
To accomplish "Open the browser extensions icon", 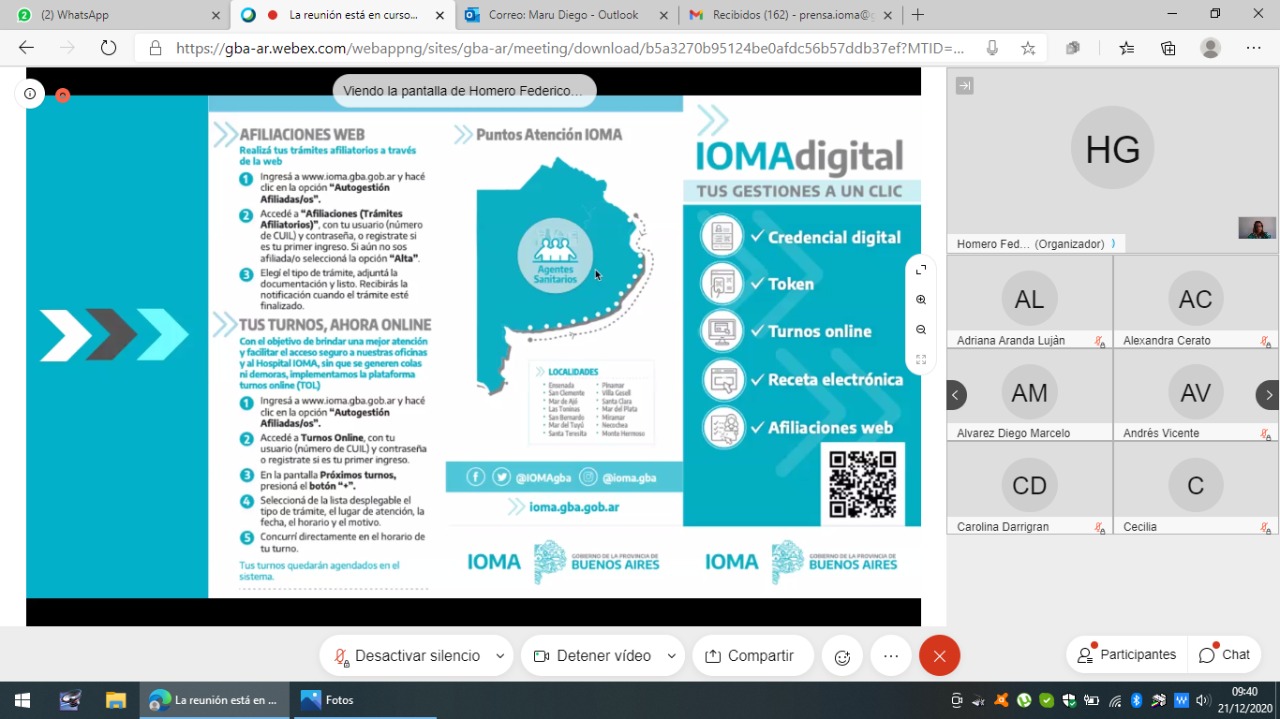I will (1073, 48).
